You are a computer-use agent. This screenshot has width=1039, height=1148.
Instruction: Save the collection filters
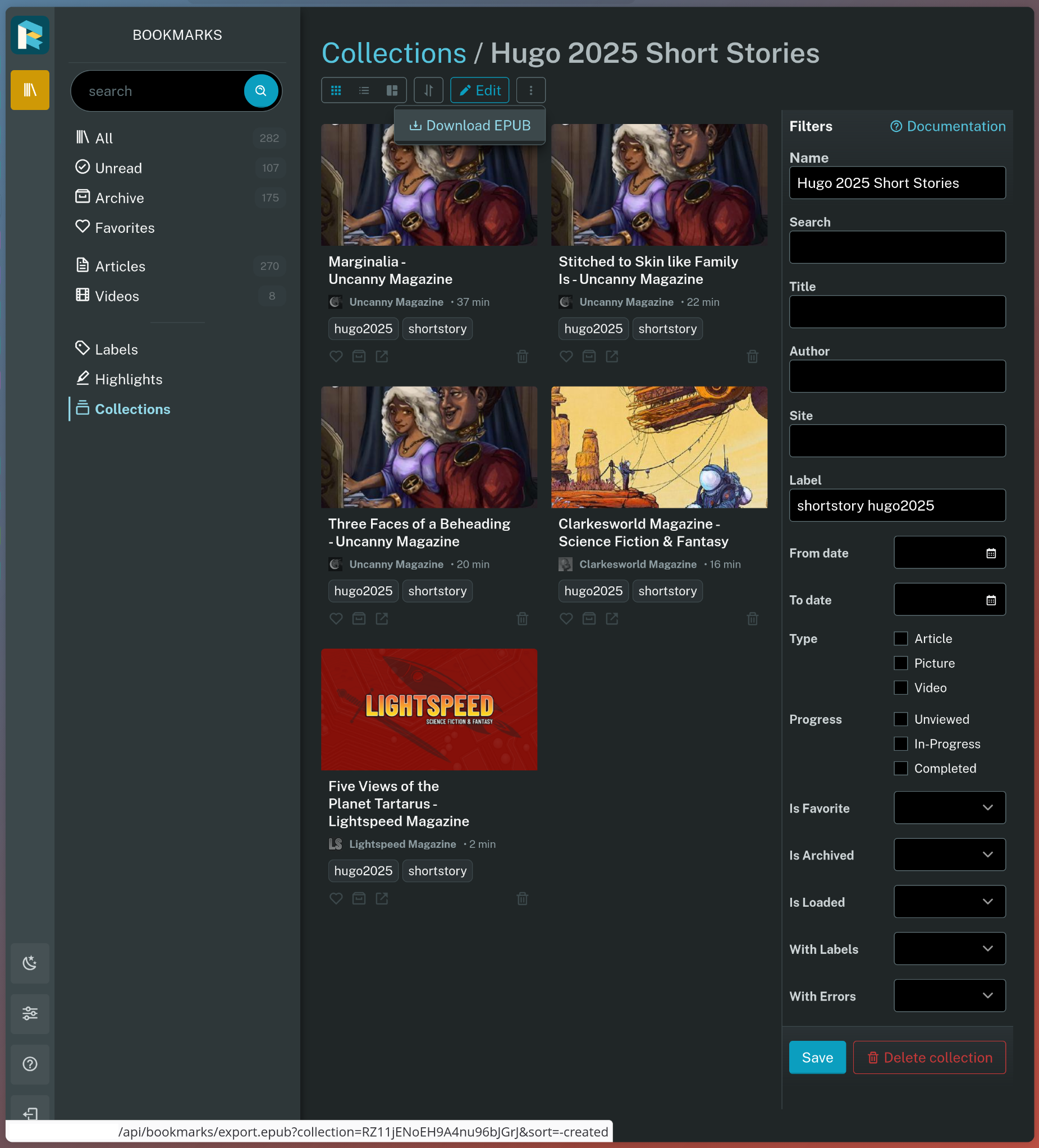coord(817,1058)
